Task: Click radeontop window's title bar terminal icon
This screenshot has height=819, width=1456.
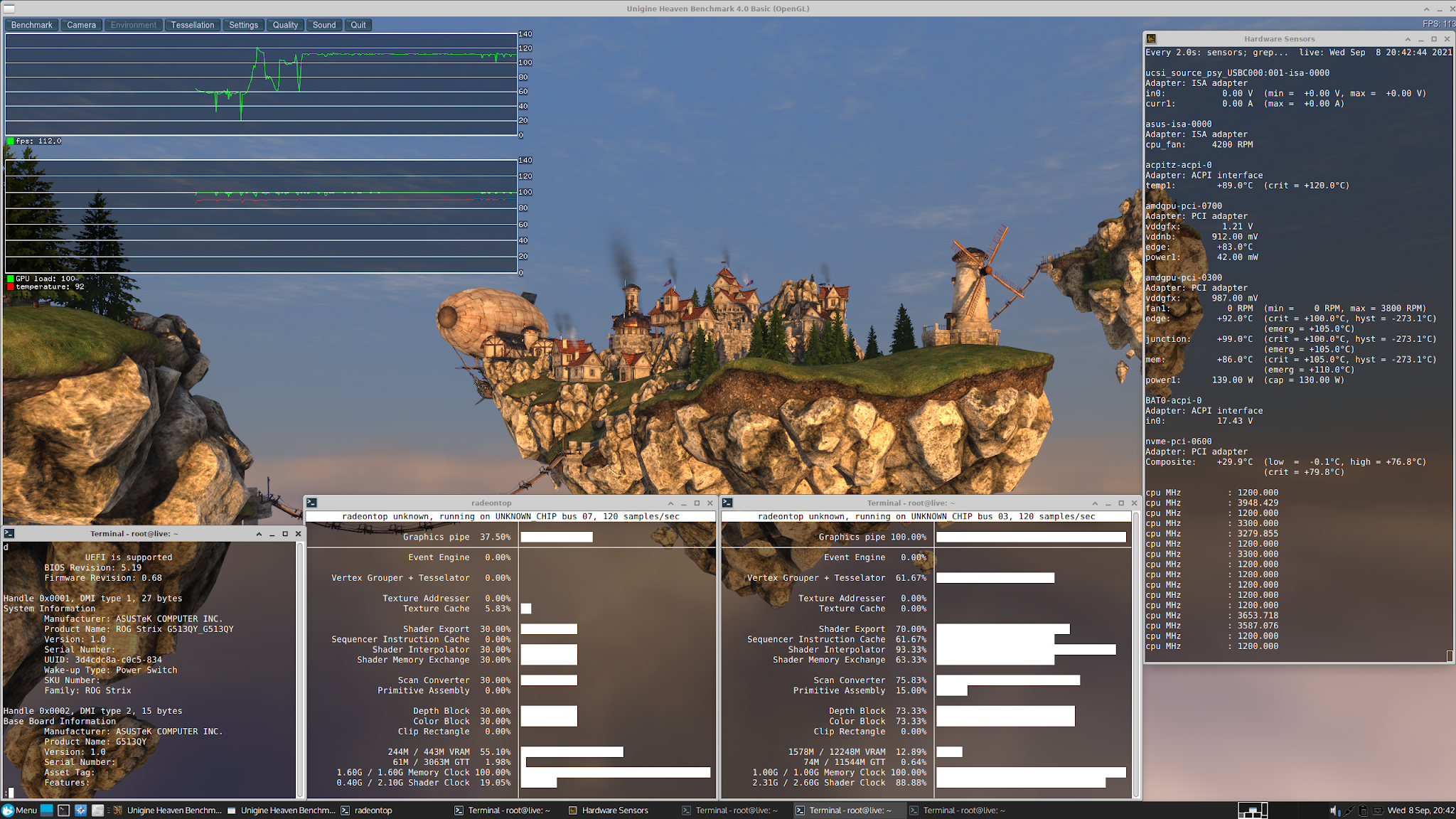Action: (311, 503)
